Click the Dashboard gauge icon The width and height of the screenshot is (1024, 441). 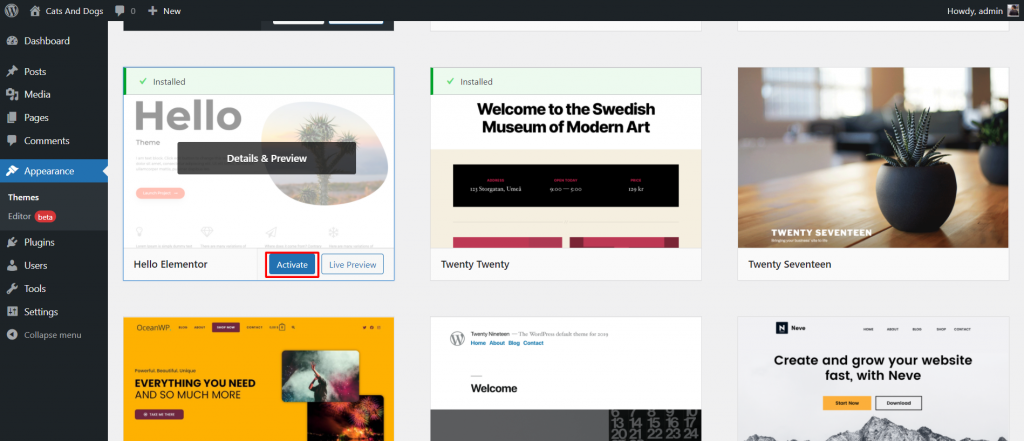pyautogui.click(x=12, y=41)
